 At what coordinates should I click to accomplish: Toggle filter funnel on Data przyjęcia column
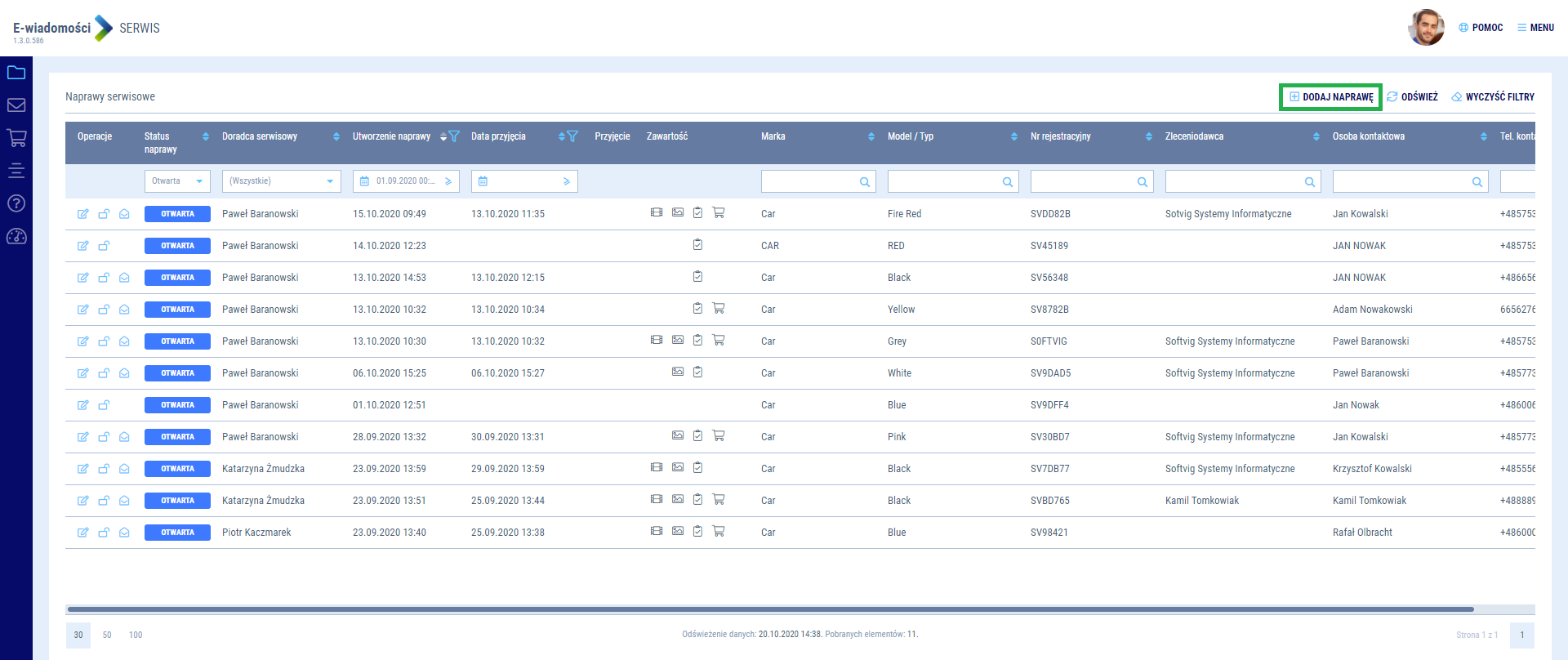point(572,136)
